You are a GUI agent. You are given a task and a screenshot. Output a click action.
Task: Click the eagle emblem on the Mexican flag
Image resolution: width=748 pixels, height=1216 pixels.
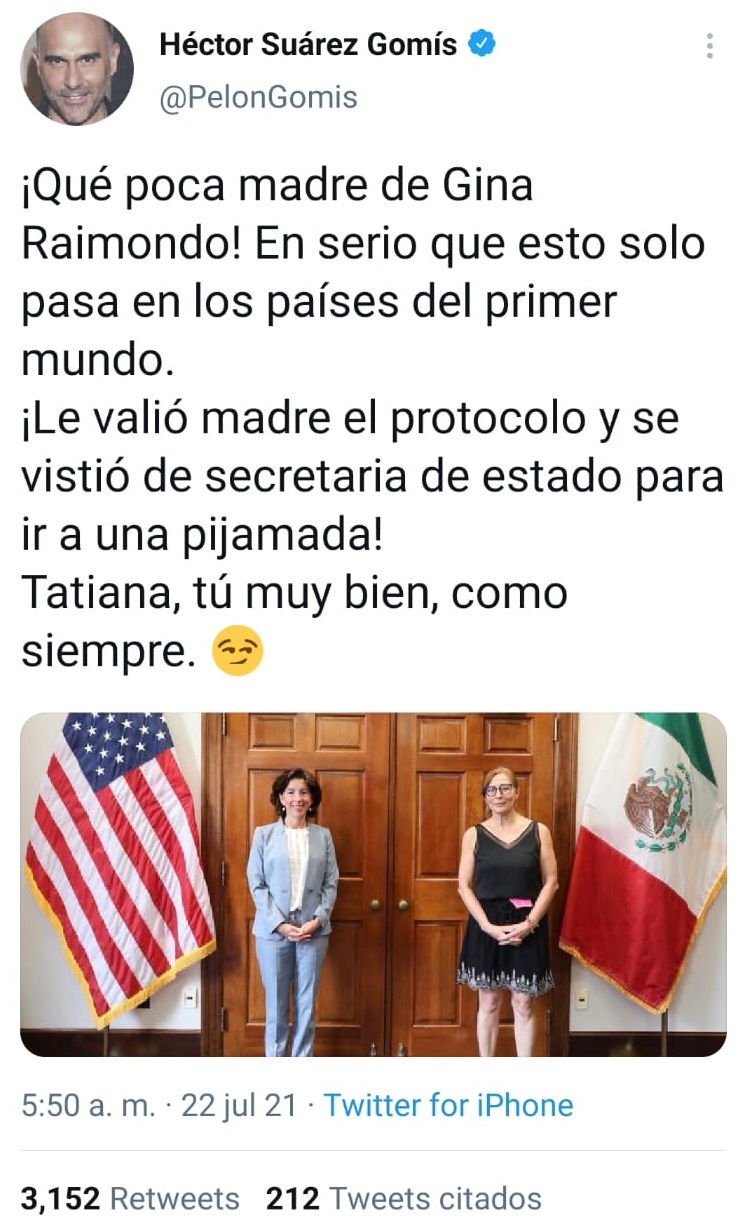tap(658, 807)
